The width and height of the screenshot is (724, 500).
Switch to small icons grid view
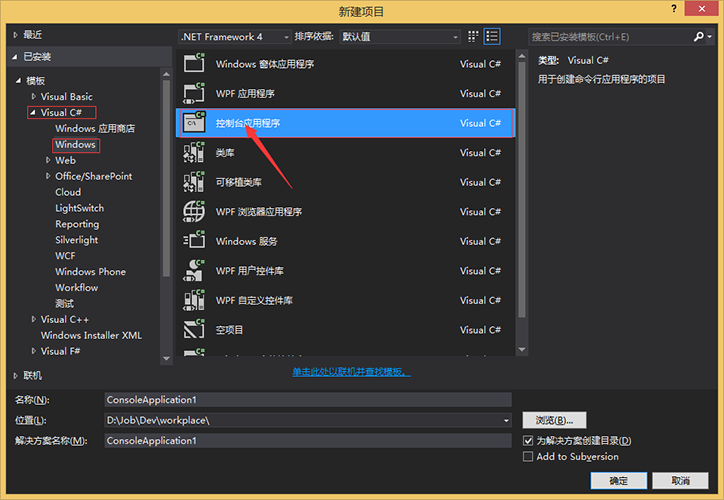click(x=473, y=36)
